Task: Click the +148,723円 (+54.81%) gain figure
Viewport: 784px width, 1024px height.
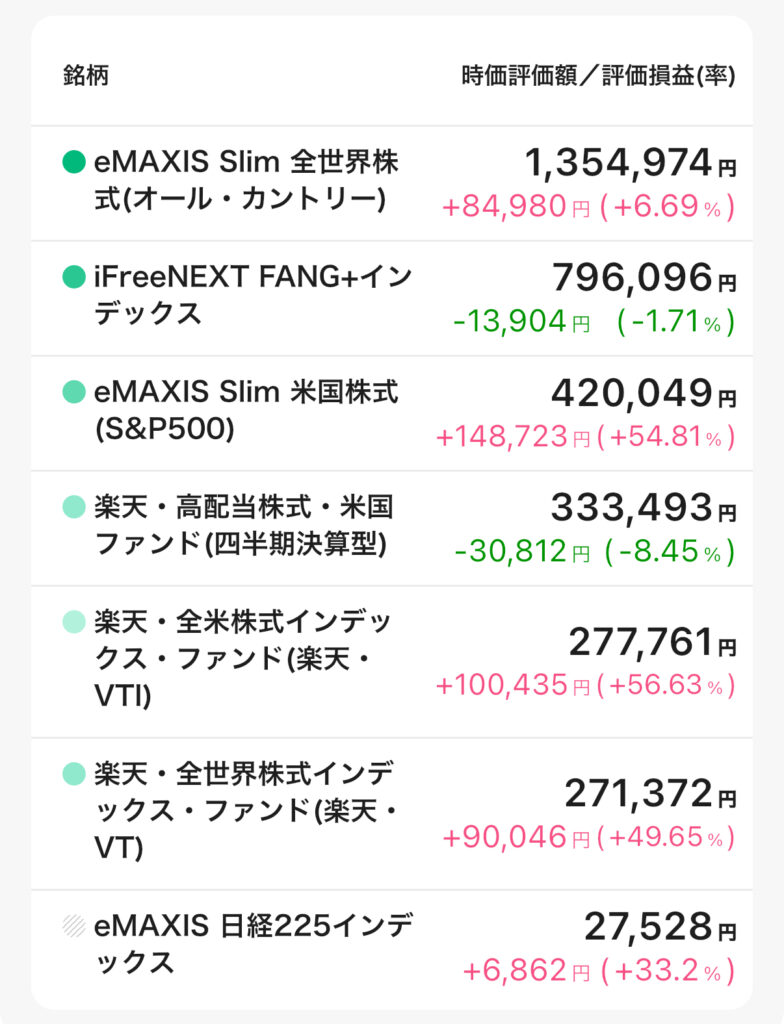Action: click(x=585, y=436)
